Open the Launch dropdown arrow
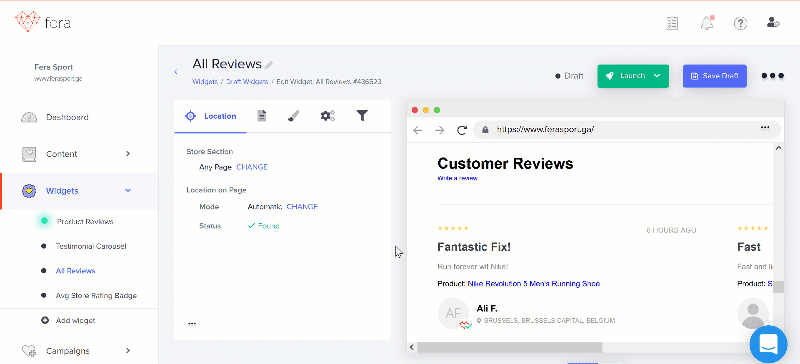The image size is (800, 364). [x=657, y=76]
